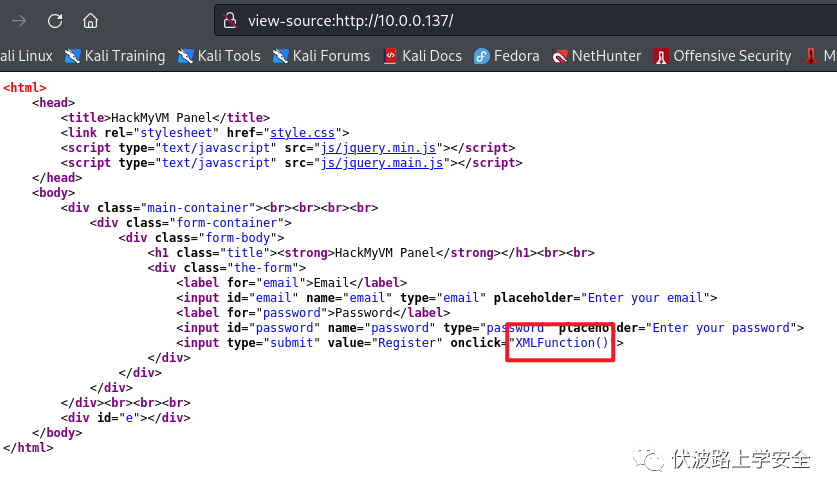Open the Fedora bookmark
The image size is (837, 495).
pos(507,56)
